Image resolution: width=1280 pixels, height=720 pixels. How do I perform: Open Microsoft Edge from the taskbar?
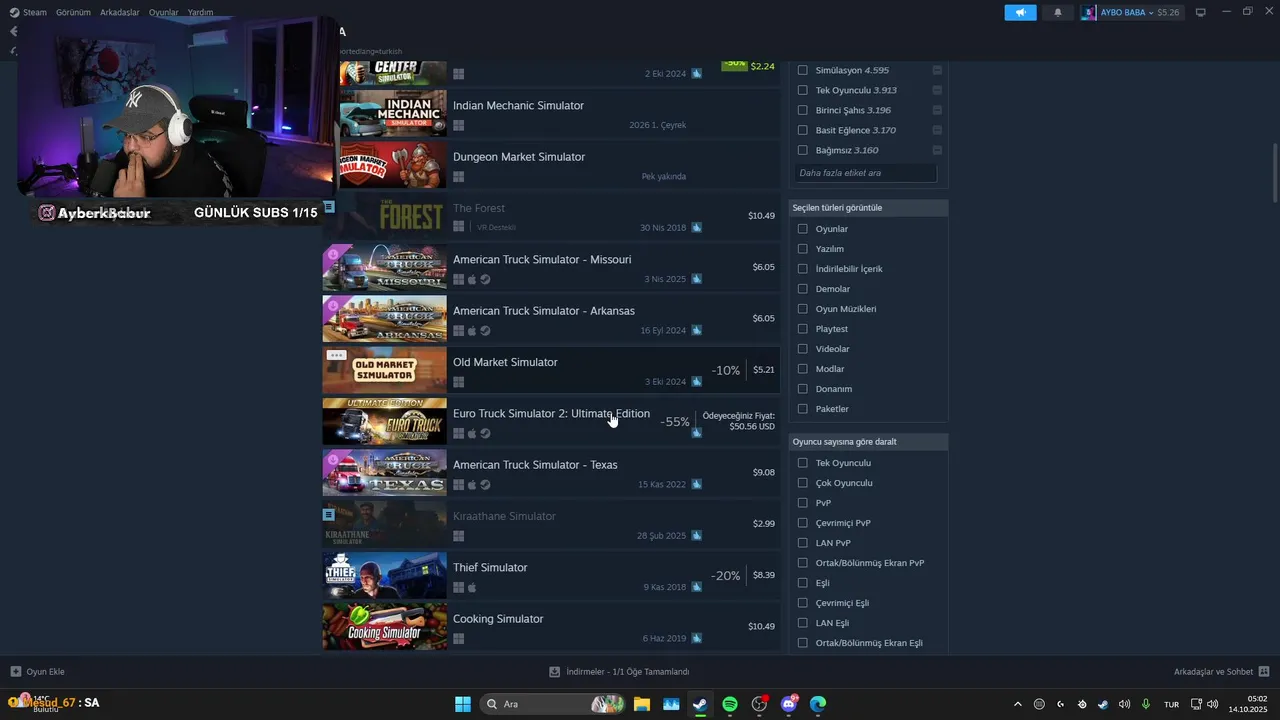(818, 704)
